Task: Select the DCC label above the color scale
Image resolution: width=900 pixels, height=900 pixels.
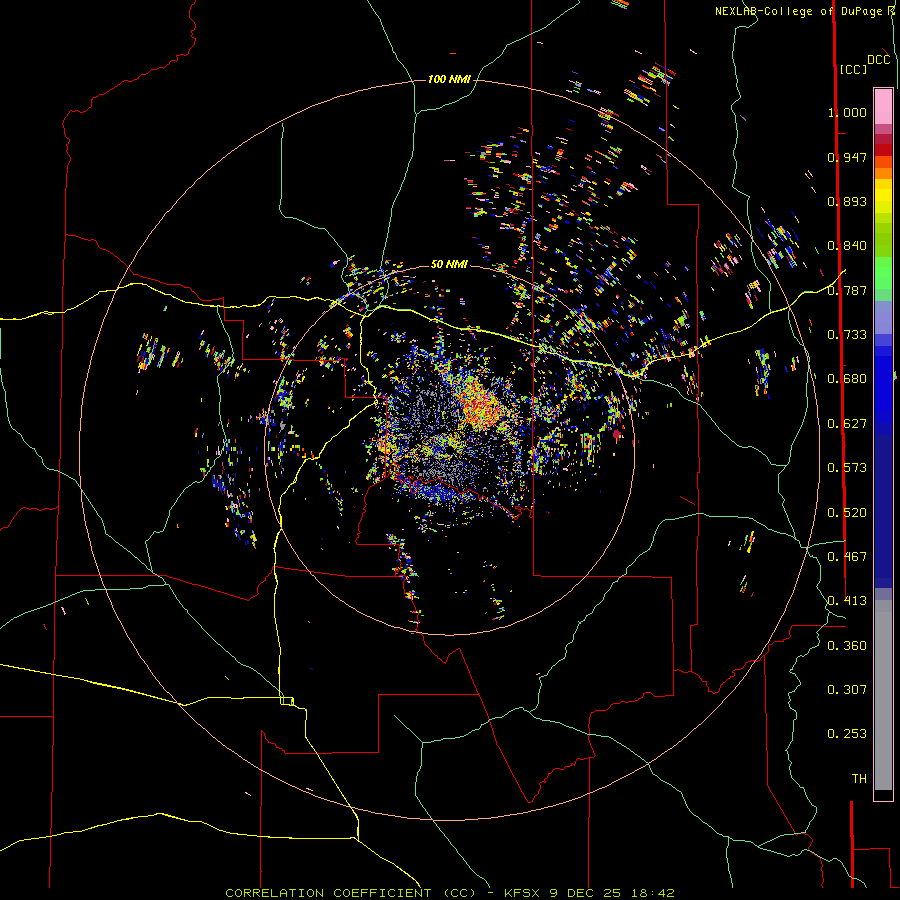Action: (x=878, y=60)
